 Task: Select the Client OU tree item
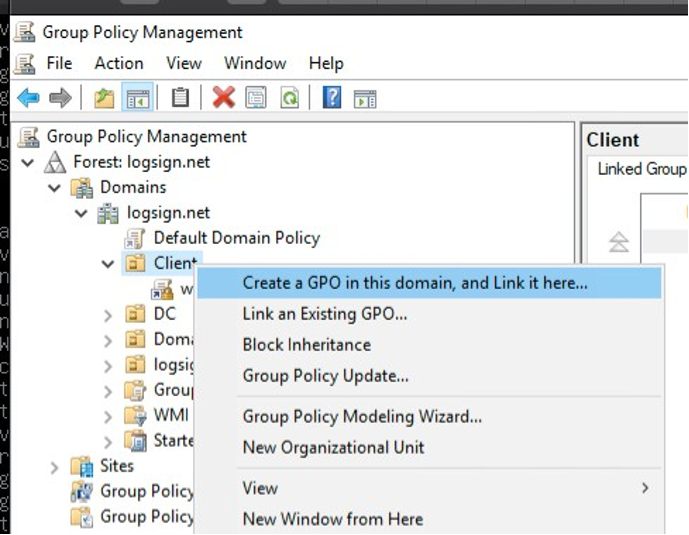coord(175,264)
